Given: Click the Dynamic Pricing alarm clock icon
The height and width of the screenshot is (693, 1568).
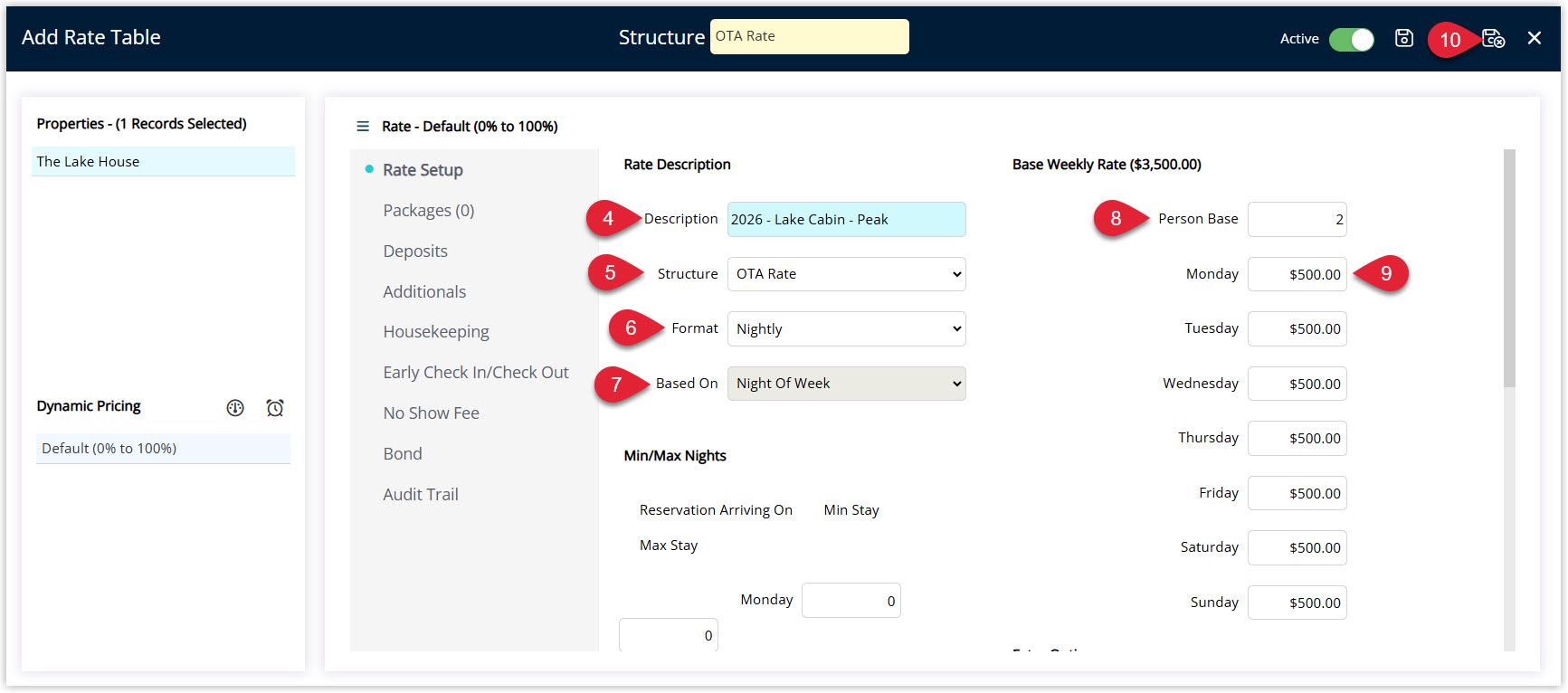Looking at the screenshot, I should point(275,408).
